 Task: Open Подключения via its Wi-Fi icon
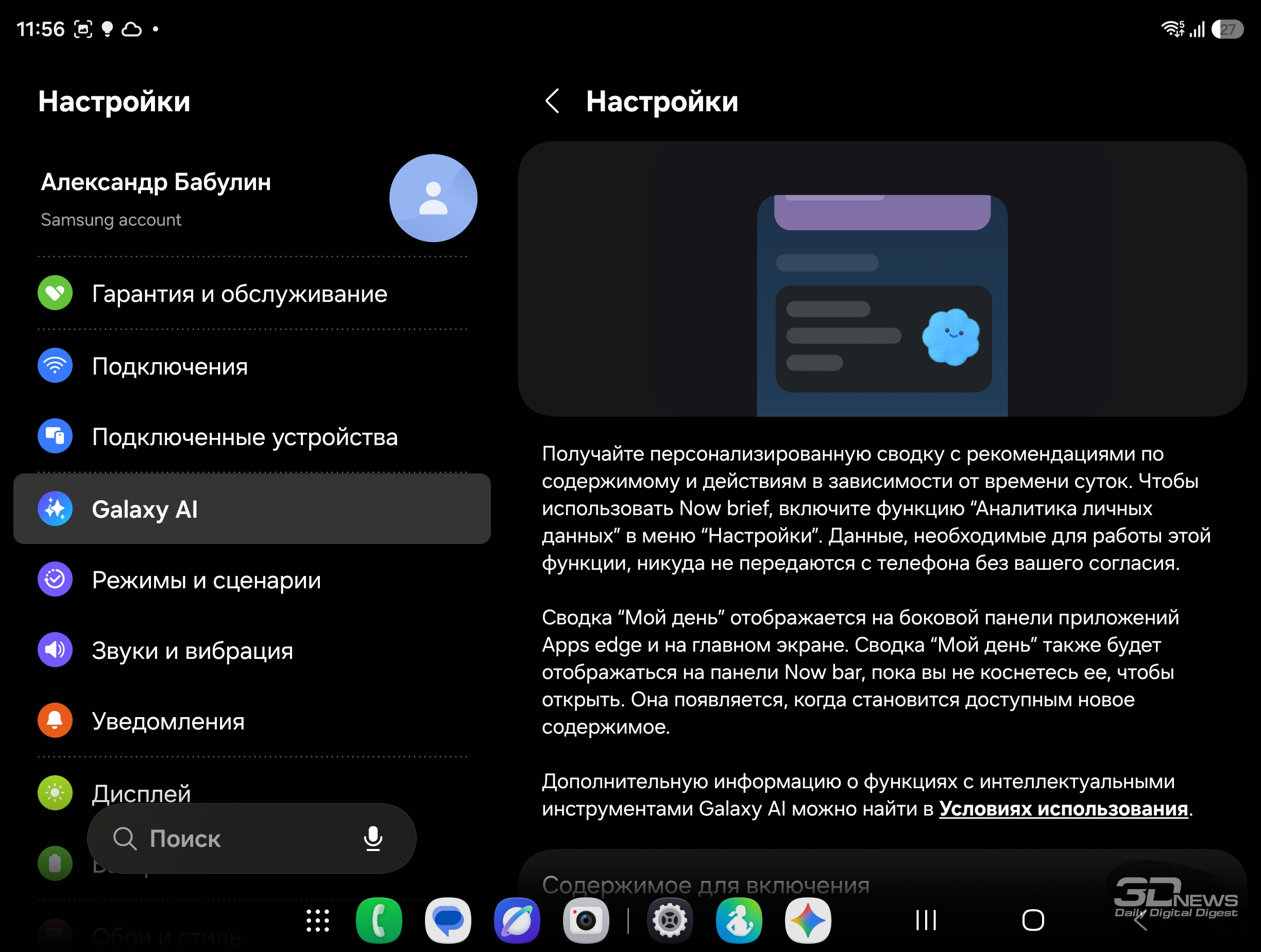[x=55, y=365]
